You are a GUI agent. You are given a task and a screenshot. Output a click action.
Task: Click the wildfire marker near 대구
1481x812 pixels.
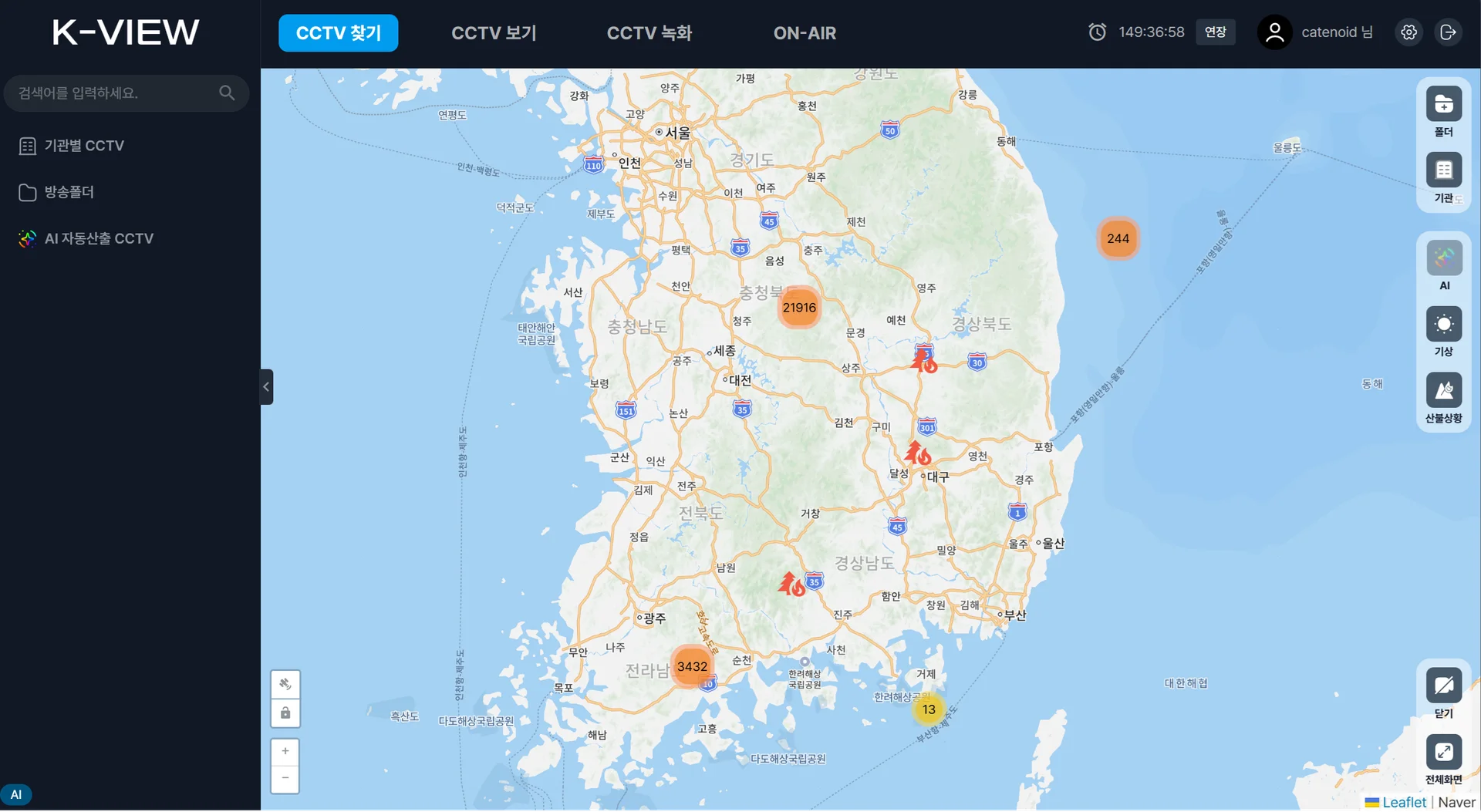point(918,453)
